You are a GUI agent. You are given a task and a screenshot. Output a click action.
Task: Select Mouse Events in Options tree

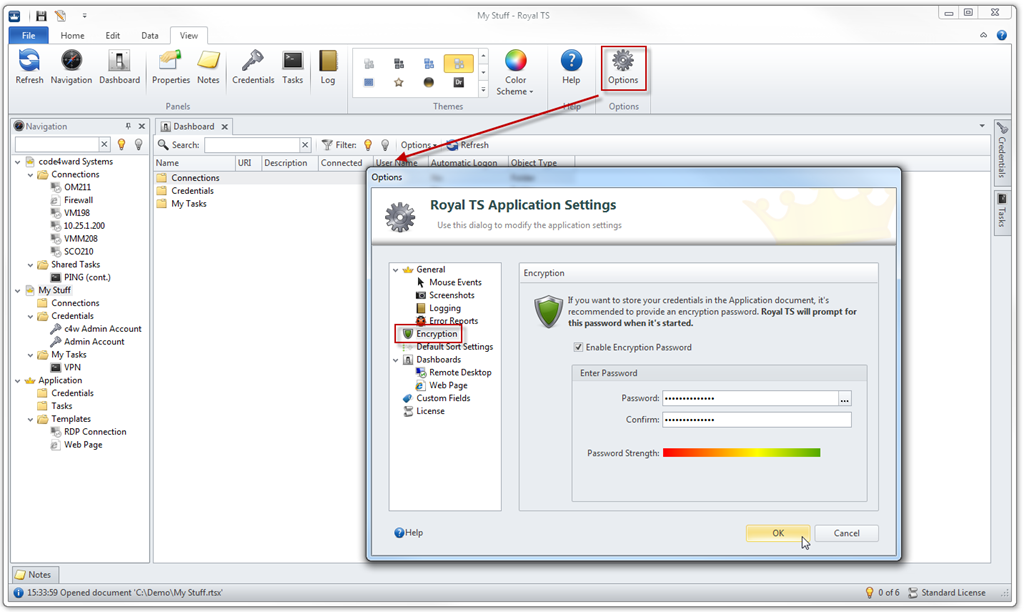point(455,282)
